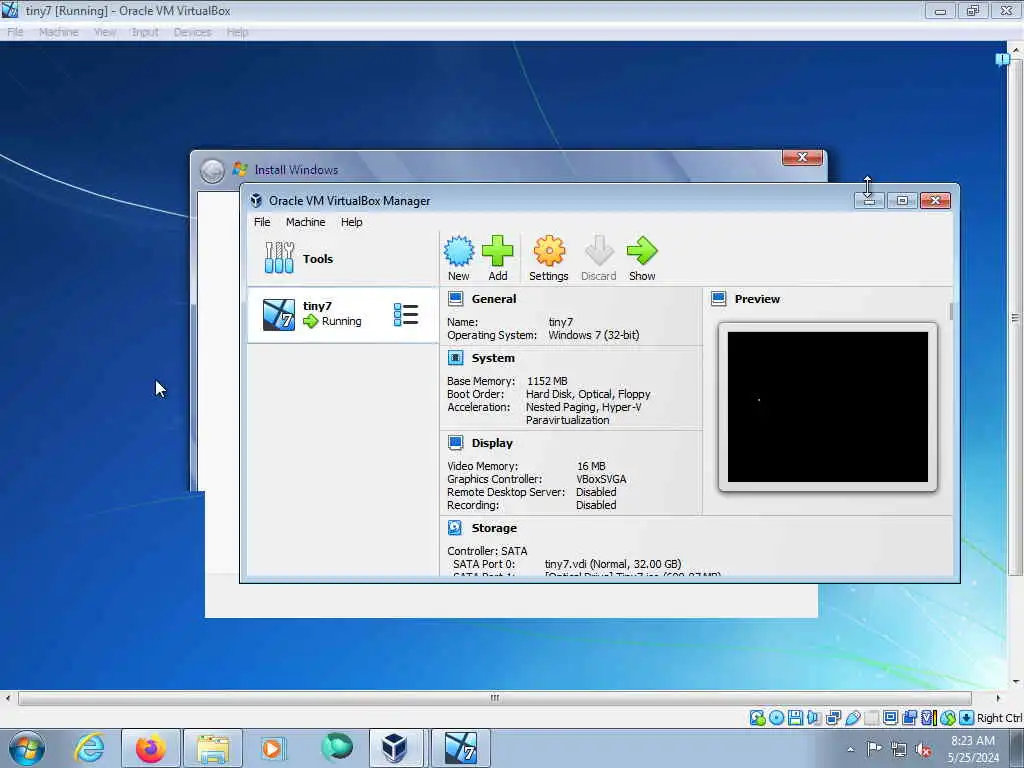Click the details pane vertical scrollbar
This screenshot has height=768, width=1024.
[x=951, y=312]
